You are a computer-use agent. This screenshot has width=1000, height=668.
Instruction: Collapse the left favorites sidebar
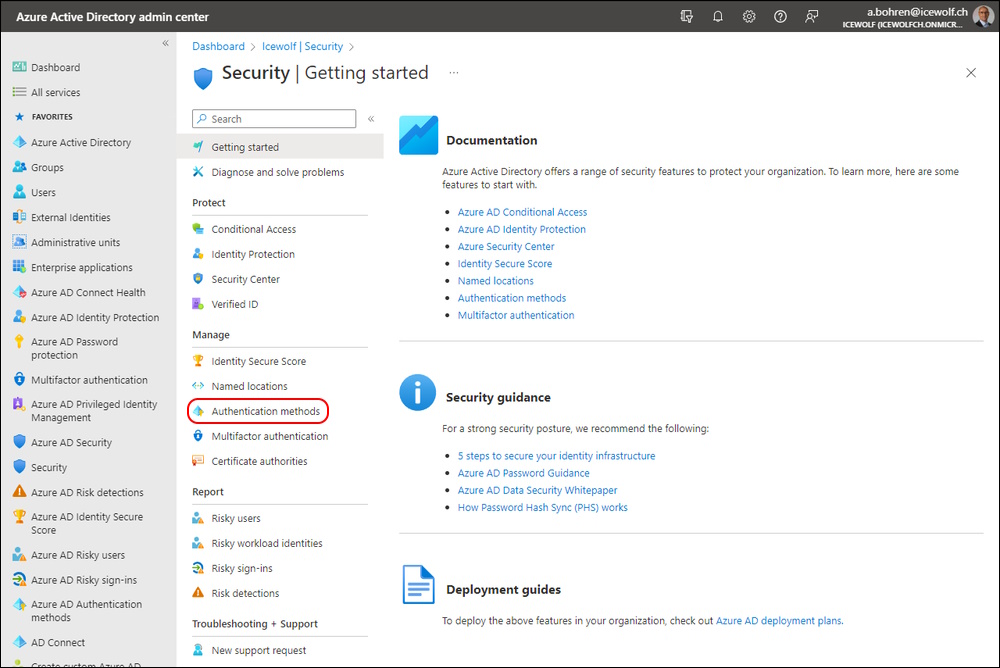165,43
